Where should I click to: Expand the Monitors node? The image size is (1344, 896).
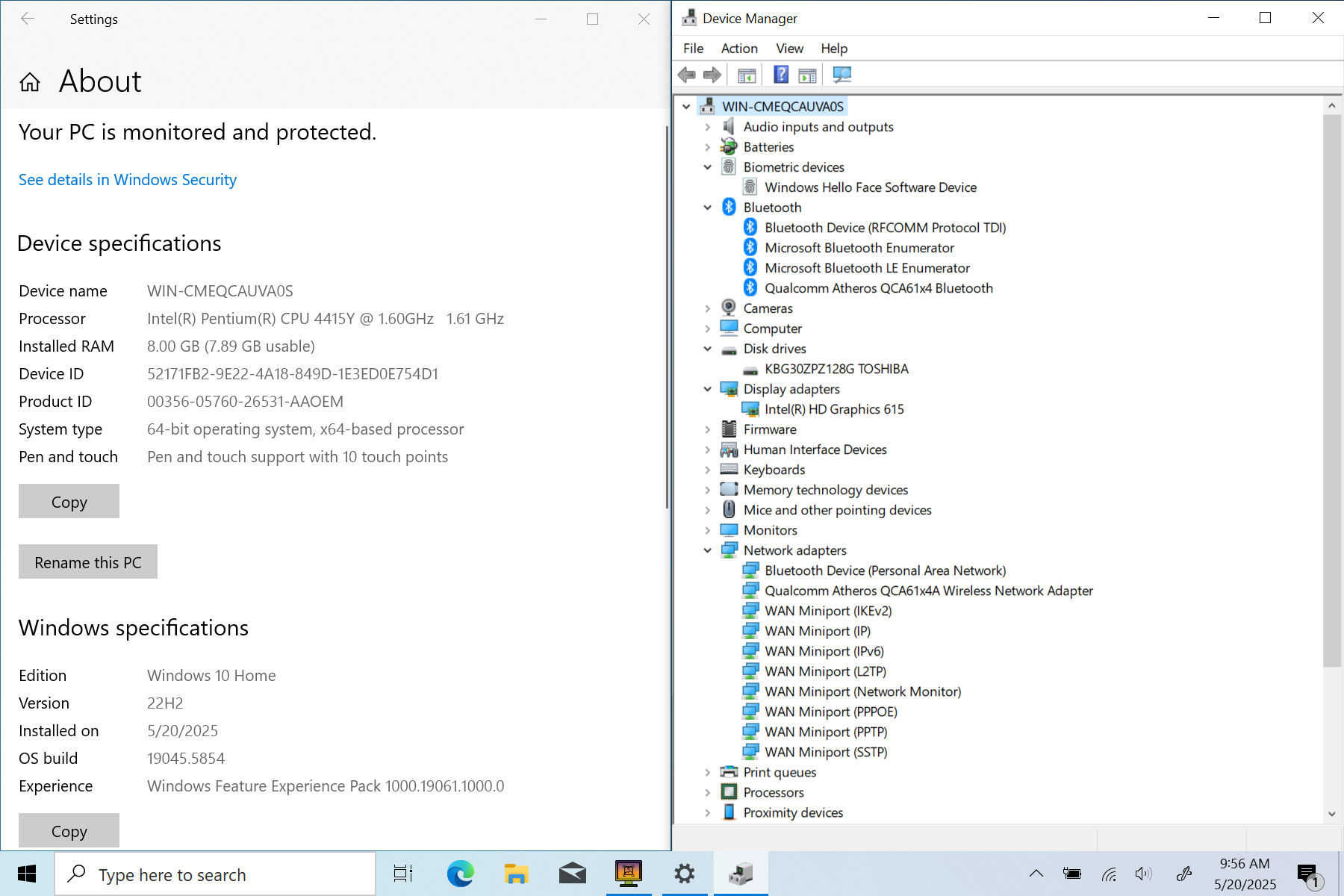(x=708, y=530)
